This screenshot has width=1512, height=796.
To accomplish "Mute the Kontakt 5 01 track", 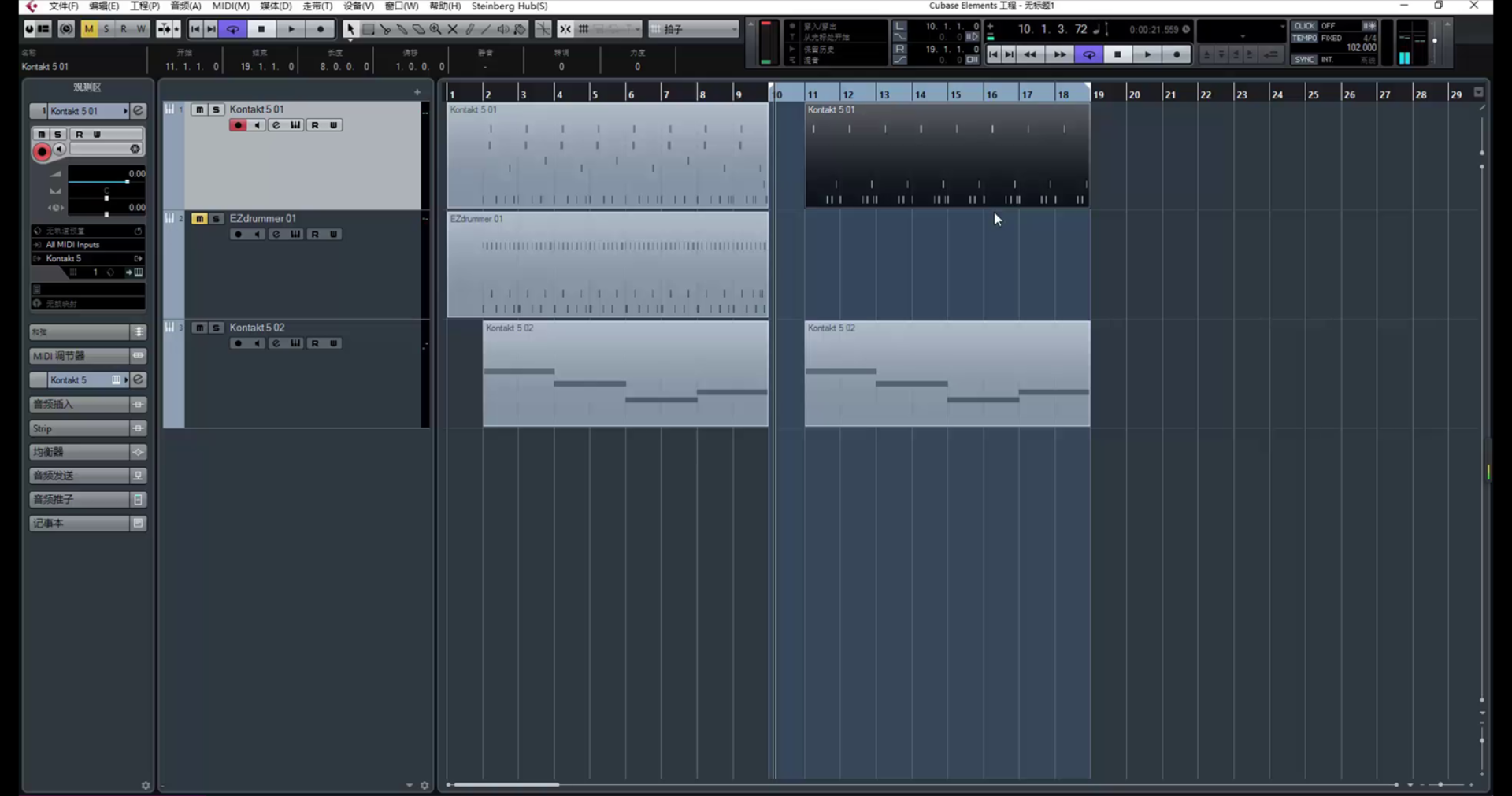I will tap(199, 109).
